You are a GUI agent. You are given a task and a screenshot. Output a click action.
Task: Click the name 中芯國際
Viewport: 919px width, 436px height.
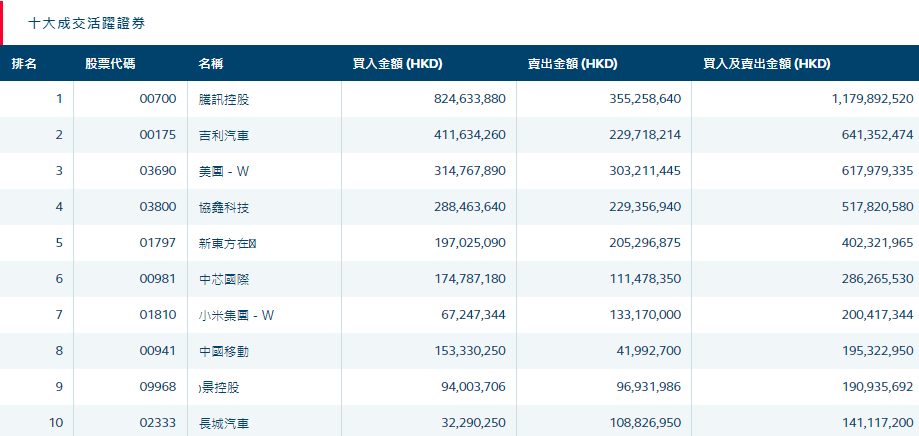click(x=224, y=280)
